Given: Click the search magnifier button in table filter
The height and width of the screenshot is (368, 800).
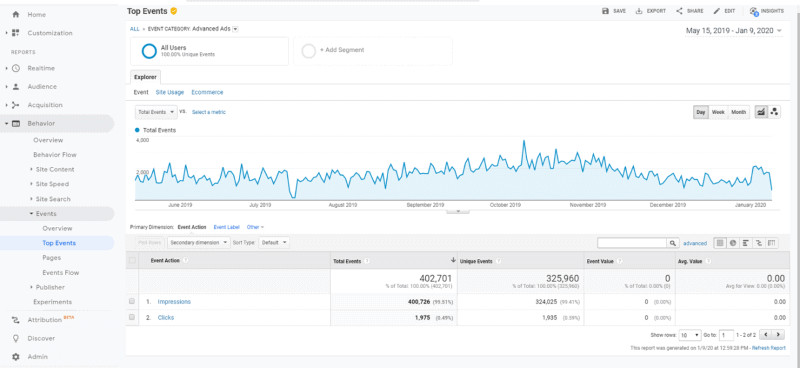Looking at the screenshot, I should pyautogui.click(x=673, y=243).
